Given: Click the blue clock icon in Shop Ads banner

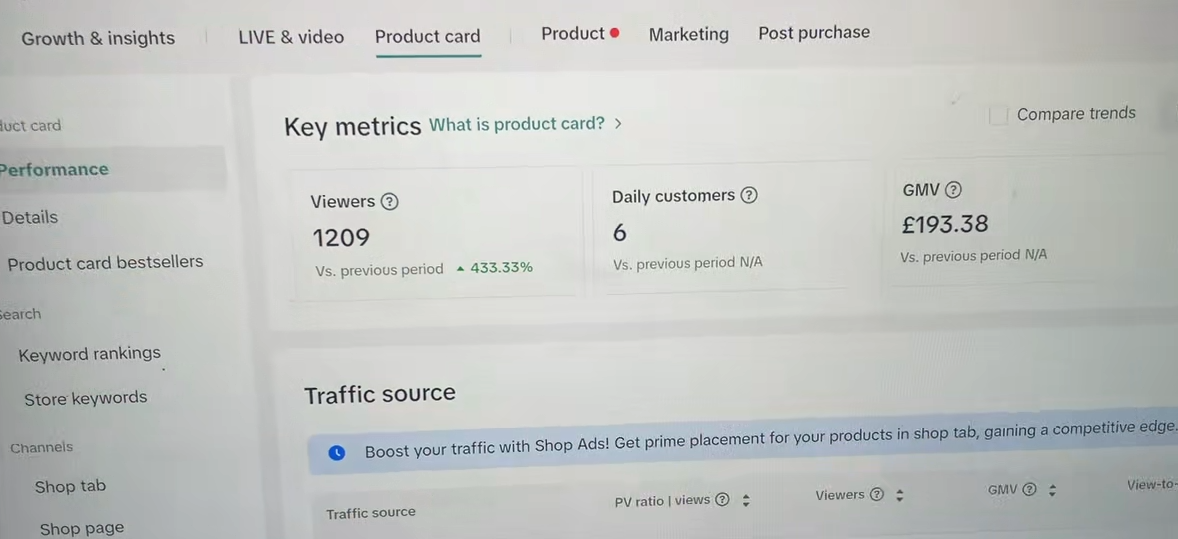Looking at the screenshot, I should click(x=337, y=453).
